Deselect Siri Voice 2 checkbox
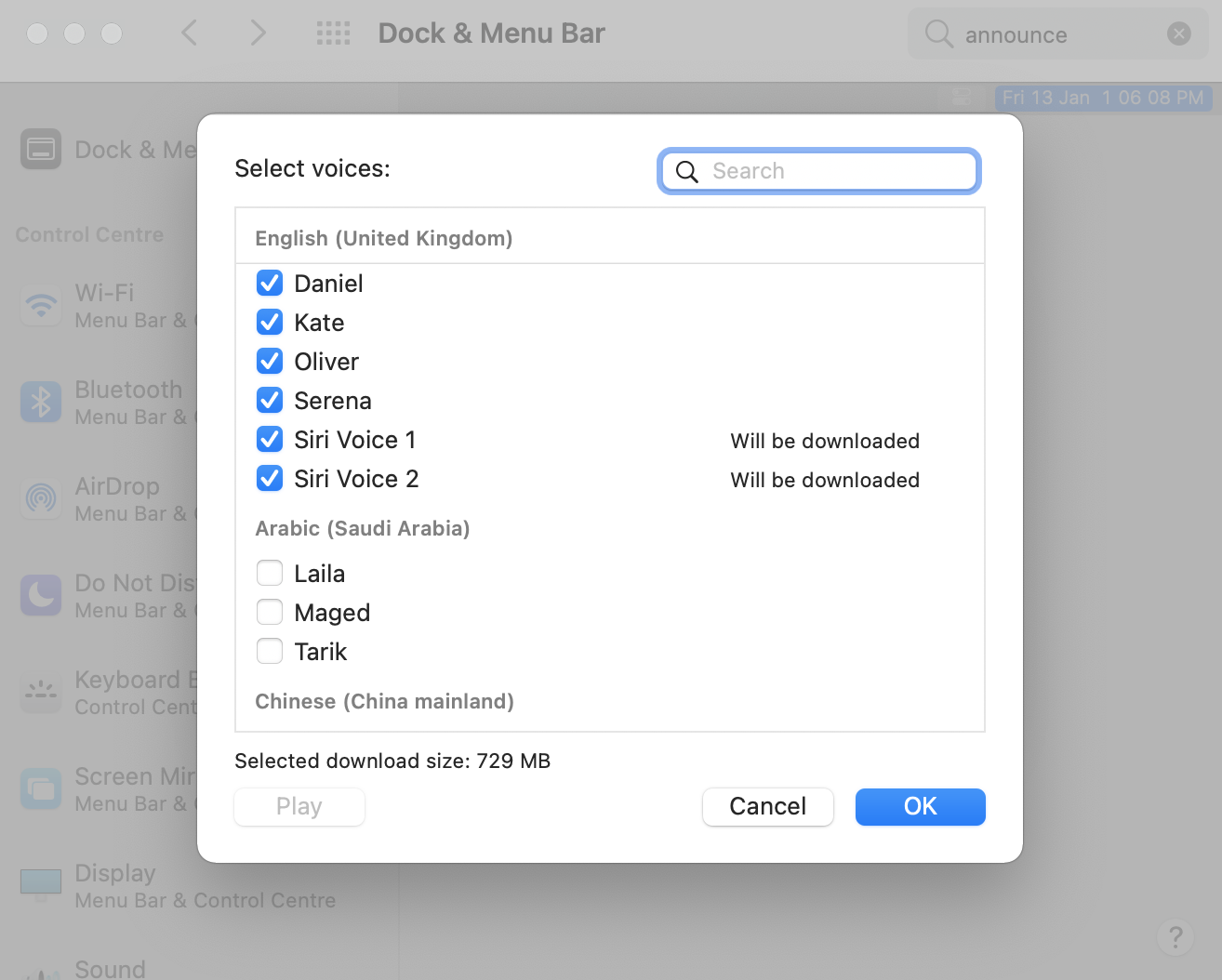 click(270, 478)
